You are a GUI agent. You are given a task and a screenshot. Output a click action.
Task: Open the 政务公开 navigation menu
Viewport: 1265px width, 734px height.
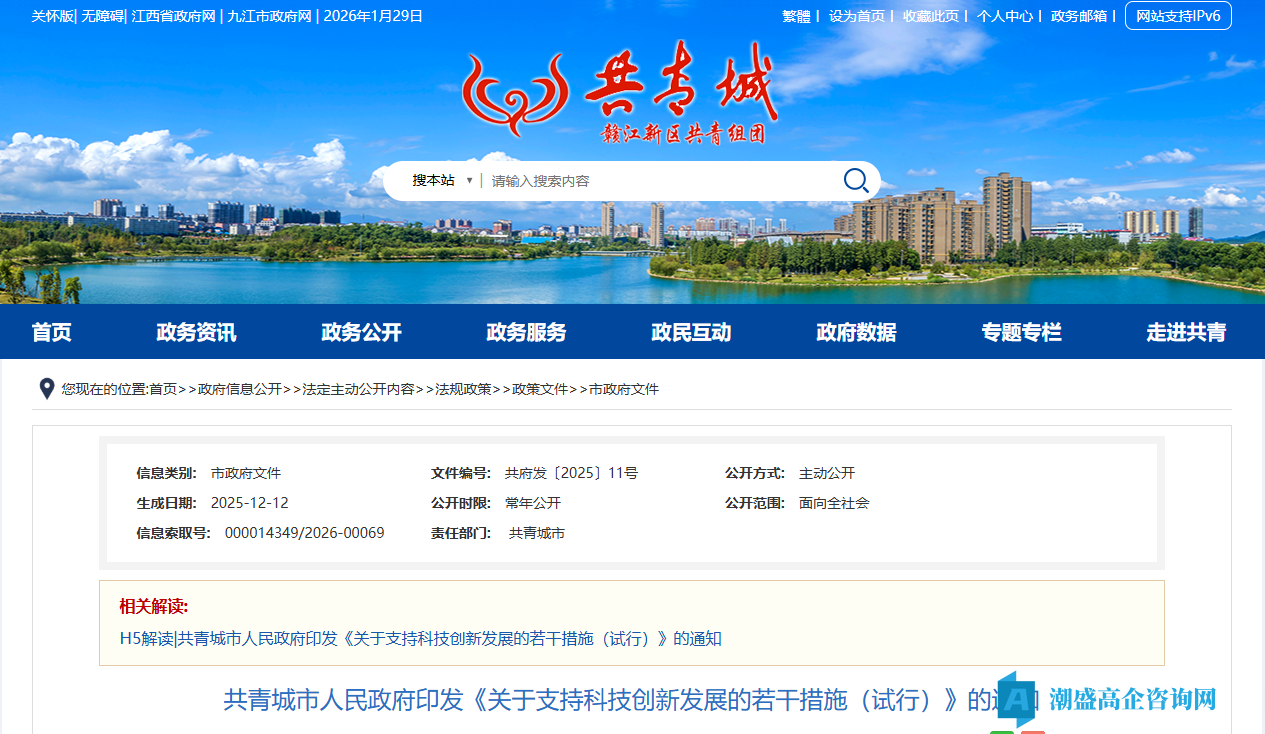(361, 331)
